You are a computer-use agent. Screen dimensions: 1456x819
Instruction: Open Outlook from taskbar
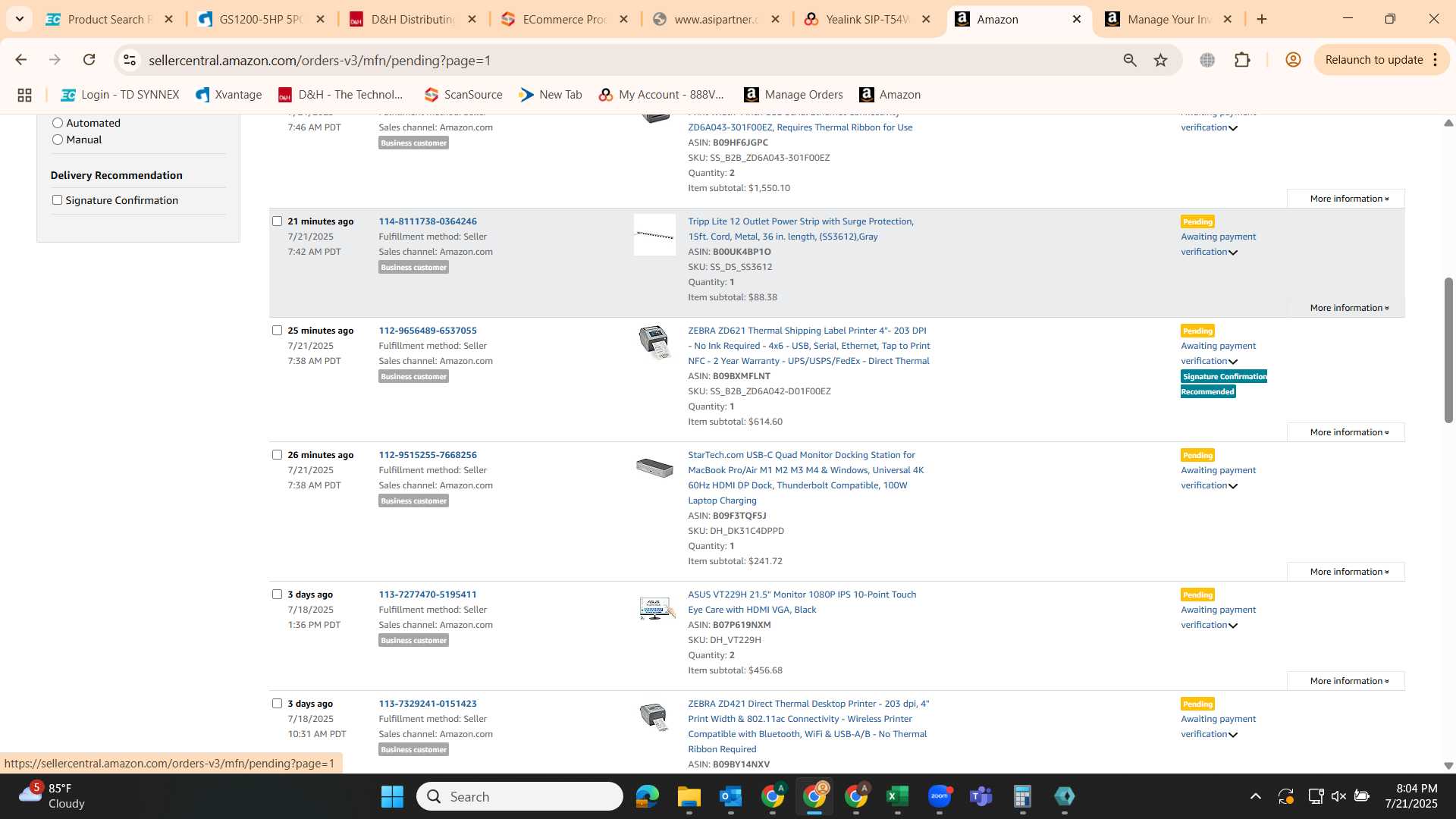pos(730,796)
